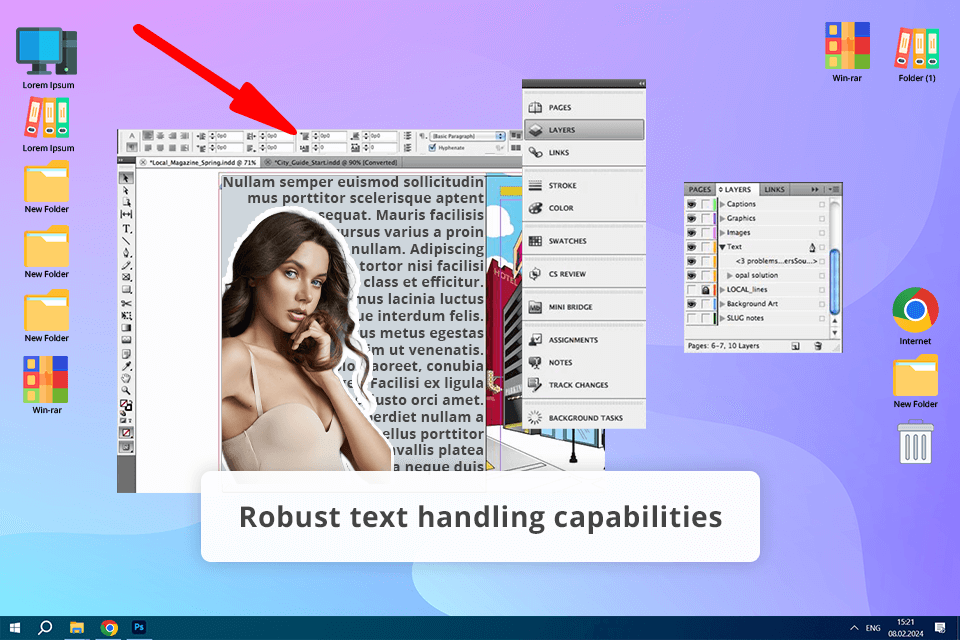Hide the Text layer via eye icon
The width and height of the screenshot is (960, 640).
coord(692,247)
